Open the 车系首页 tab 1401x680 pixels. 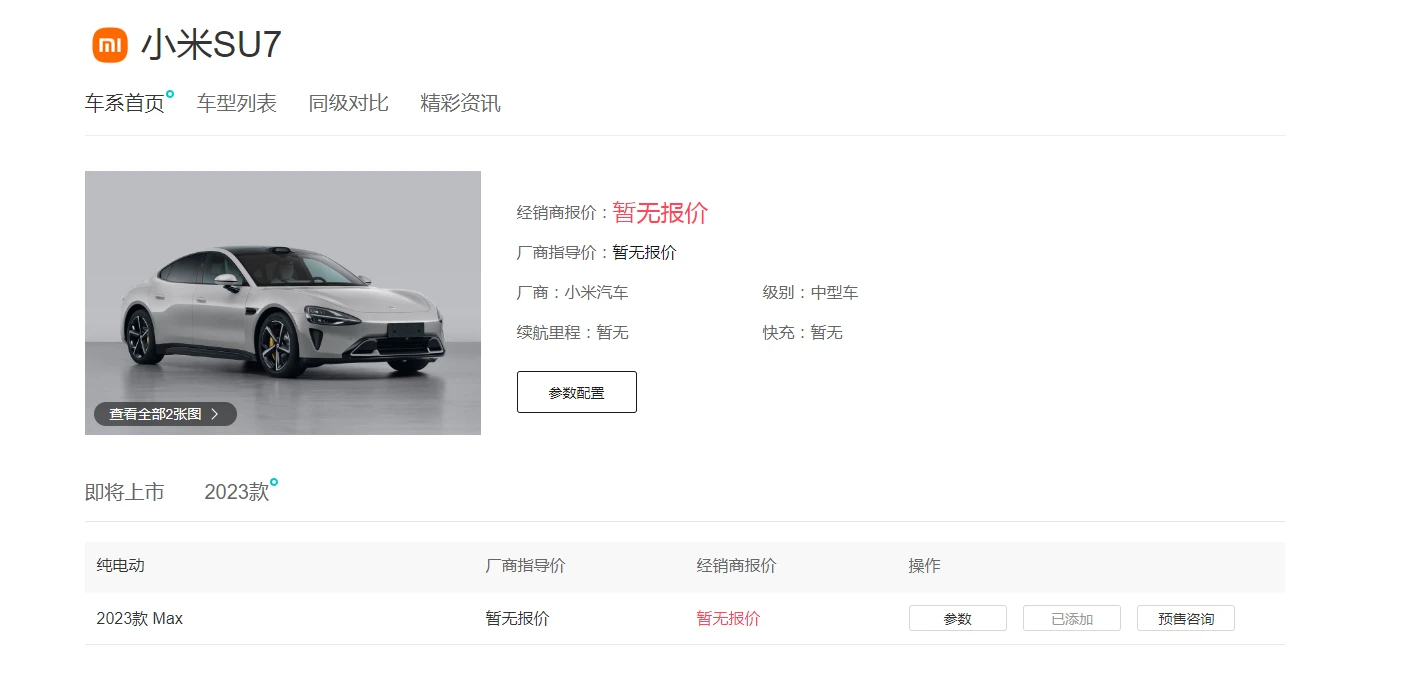click(125, 103)
